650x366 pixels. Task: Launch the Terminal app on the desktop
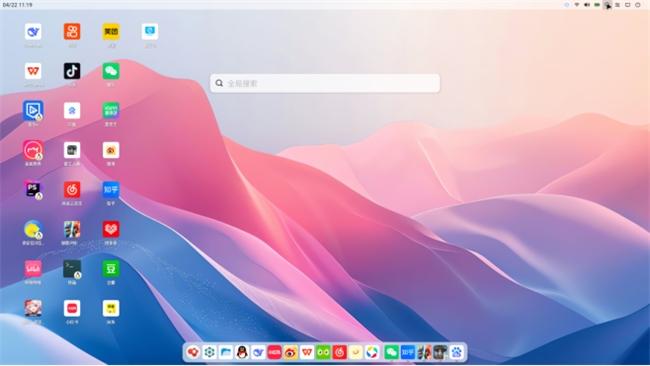point(72,269)
